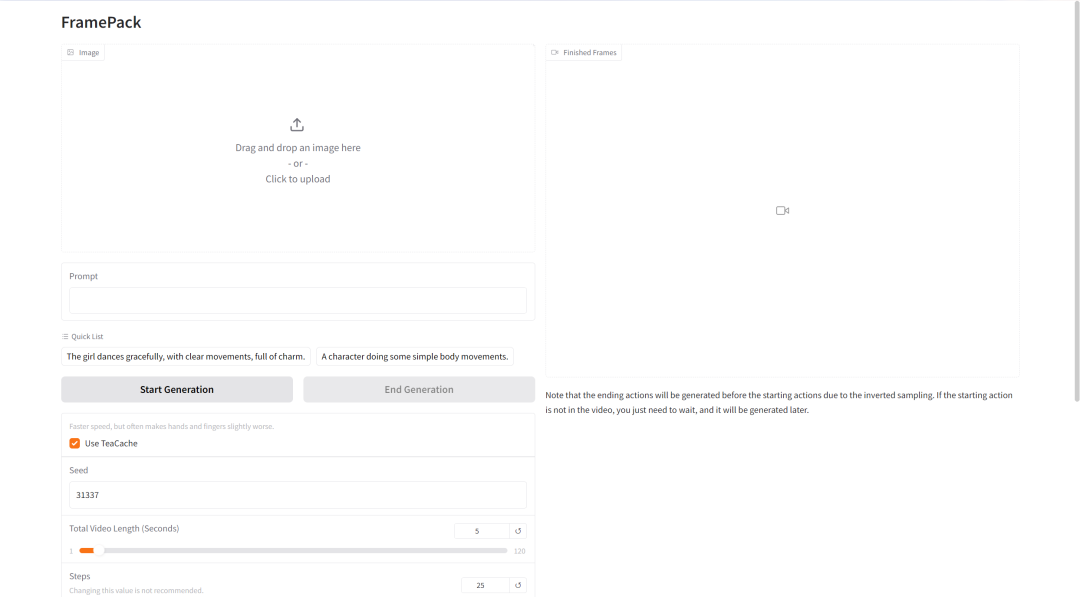
Task: Reset Steps value with its reset icon
Action: (x=518, y=585)
